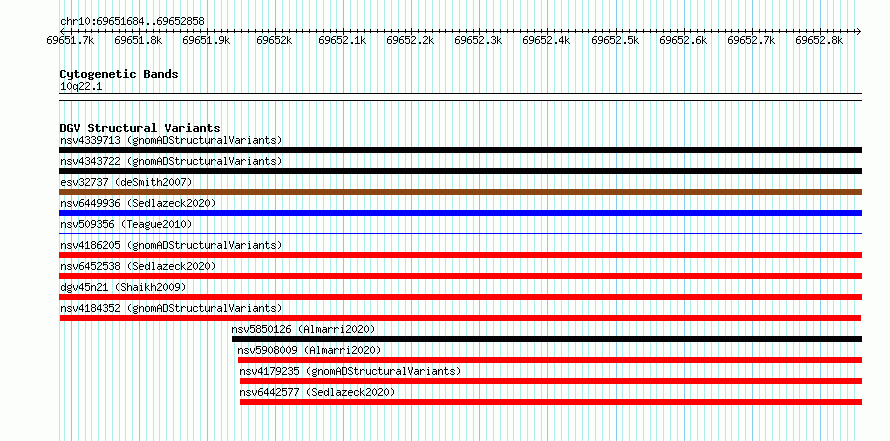The width and height of the screenshot is (890, 441).
Task: Open variant nsv4343722 label
Action: (x=171, y=161)
